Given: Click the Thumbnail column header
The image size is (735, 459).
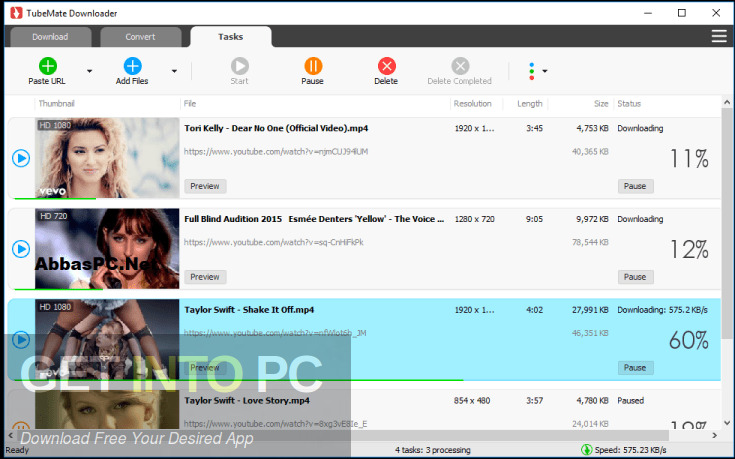Looking at the screenshot, I should (x=57, y=104).
